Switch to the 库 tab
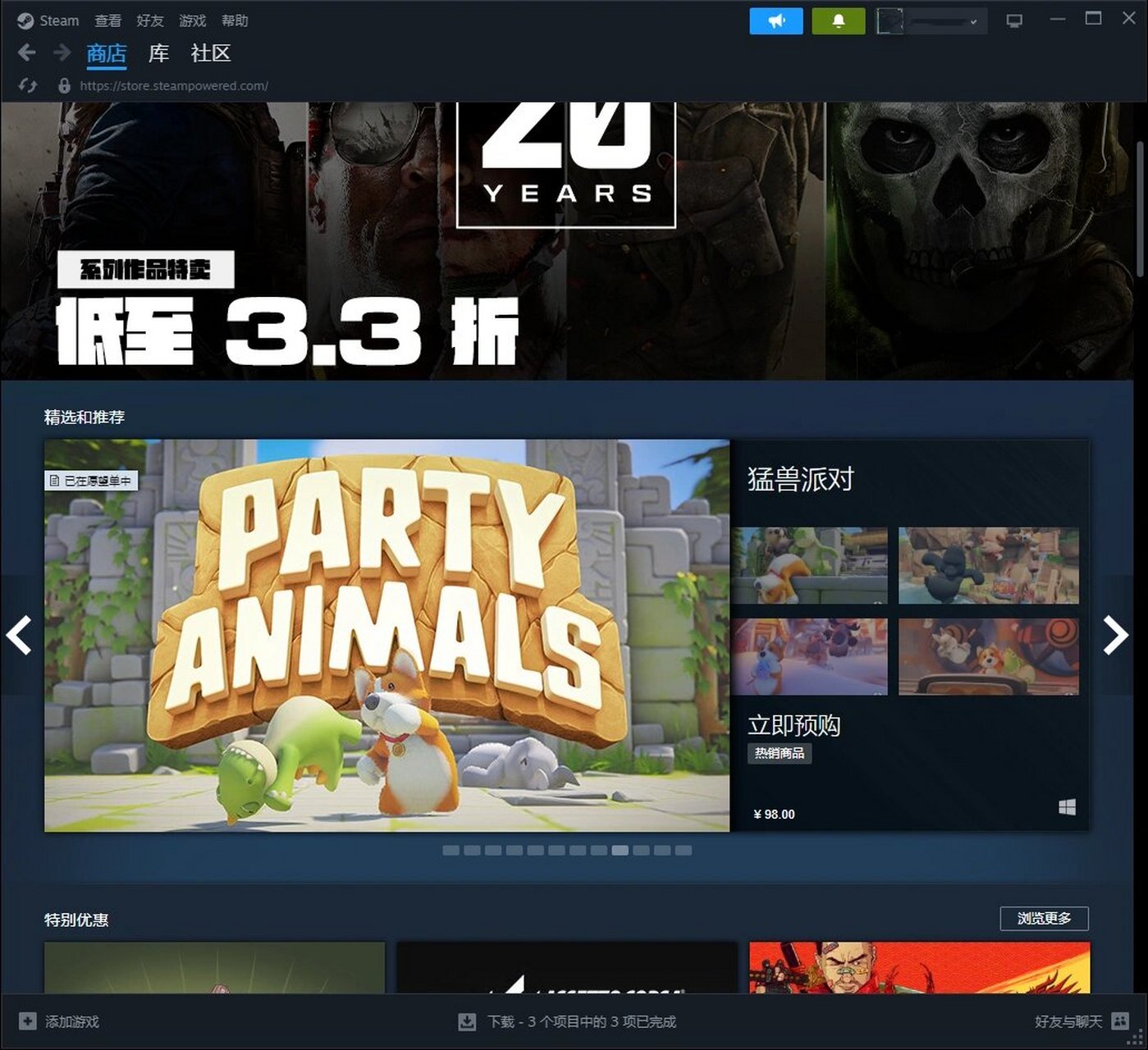Image resolution: width=1148 pixels, height=1050 pixels. (158, 54)
